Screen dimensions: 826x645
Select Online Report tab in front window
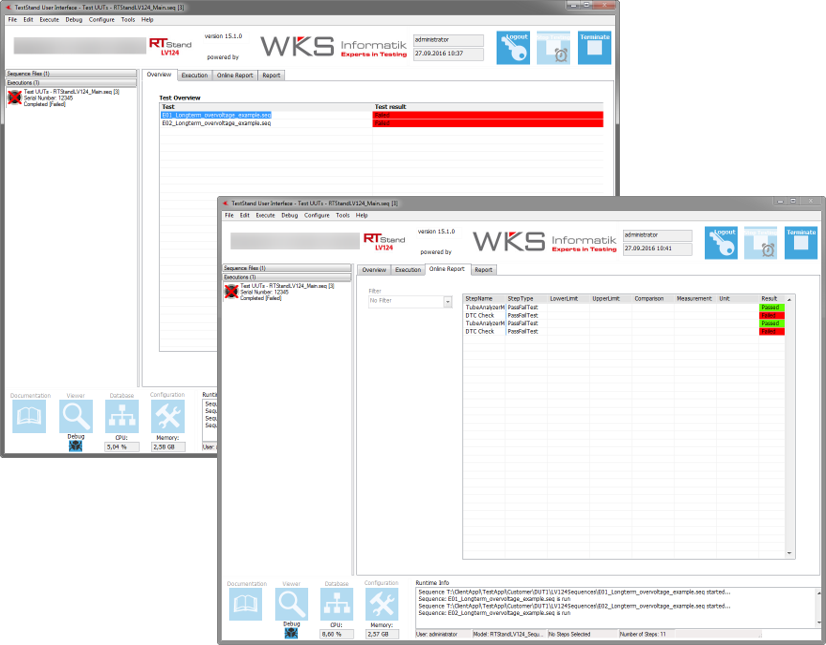(x=447, y=269)
